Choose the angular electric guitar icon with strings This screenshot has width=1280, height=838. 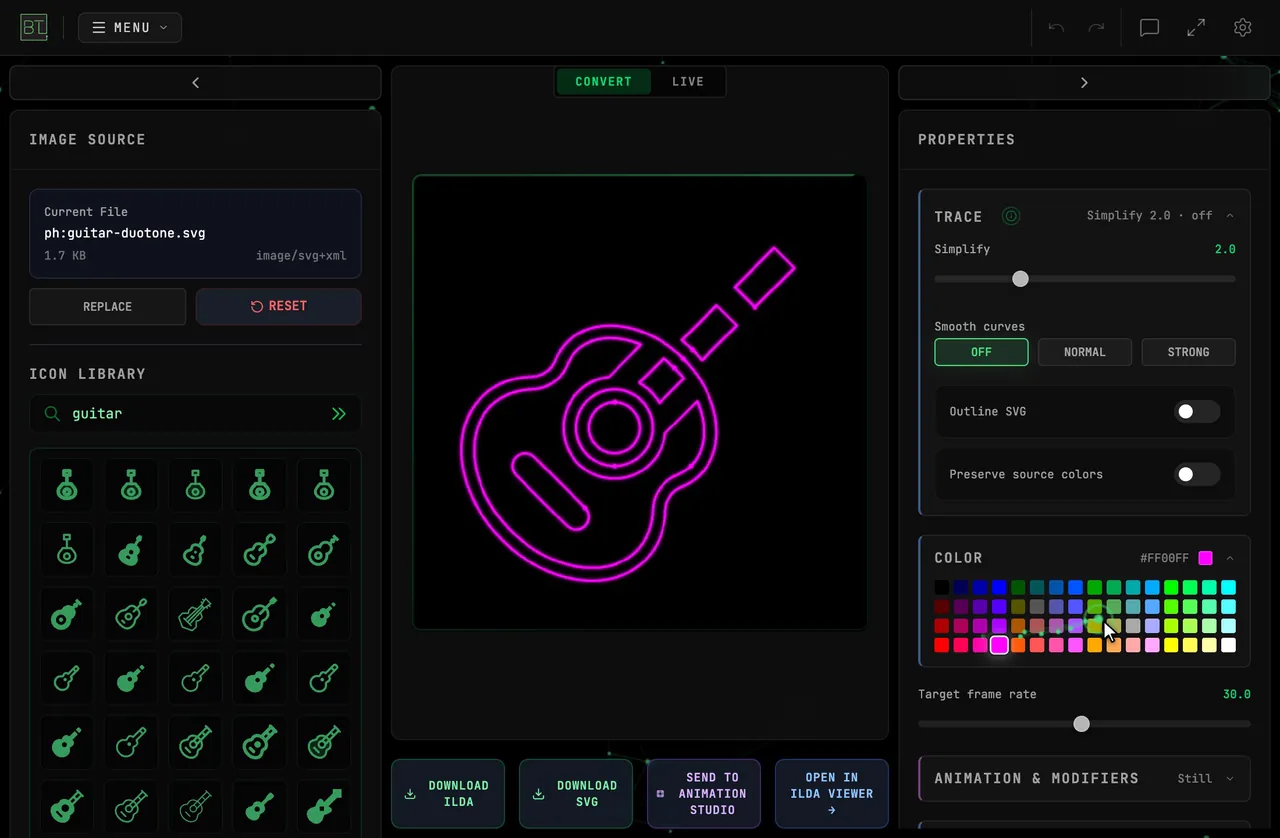pyautogui.click(x=195, y=614)
